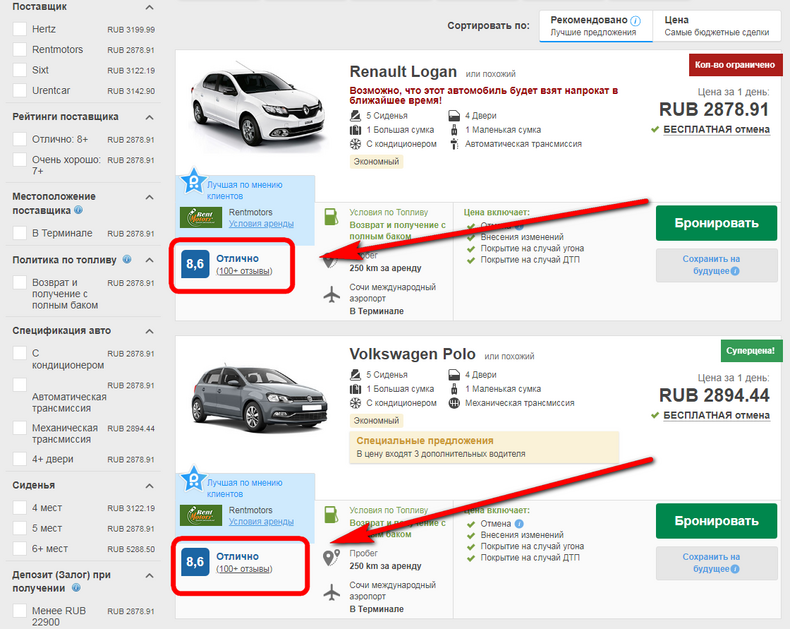The width and height of the screenshot is (790, 629).
Task: Click large bag icon in Volkswagen Polo specs
Action: point(355,389)
